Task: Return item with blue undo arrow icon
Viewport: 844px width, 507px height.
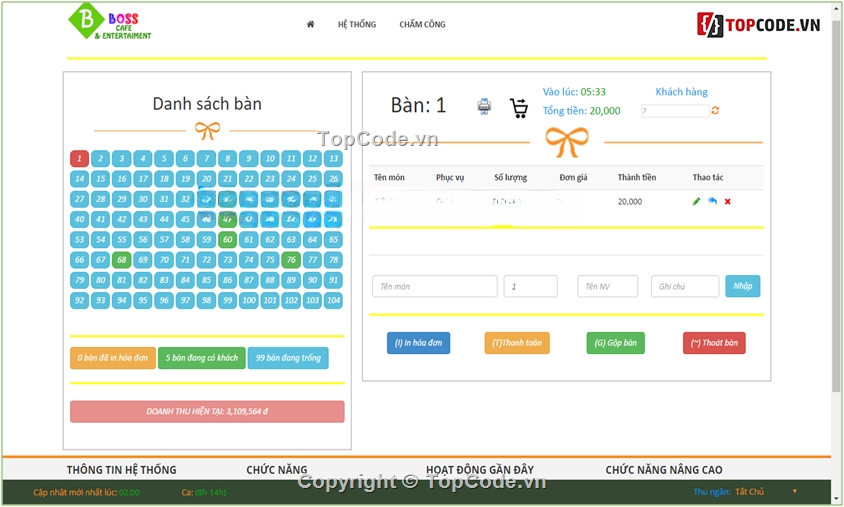Action: pyautogui.click(x=712, y=201)
